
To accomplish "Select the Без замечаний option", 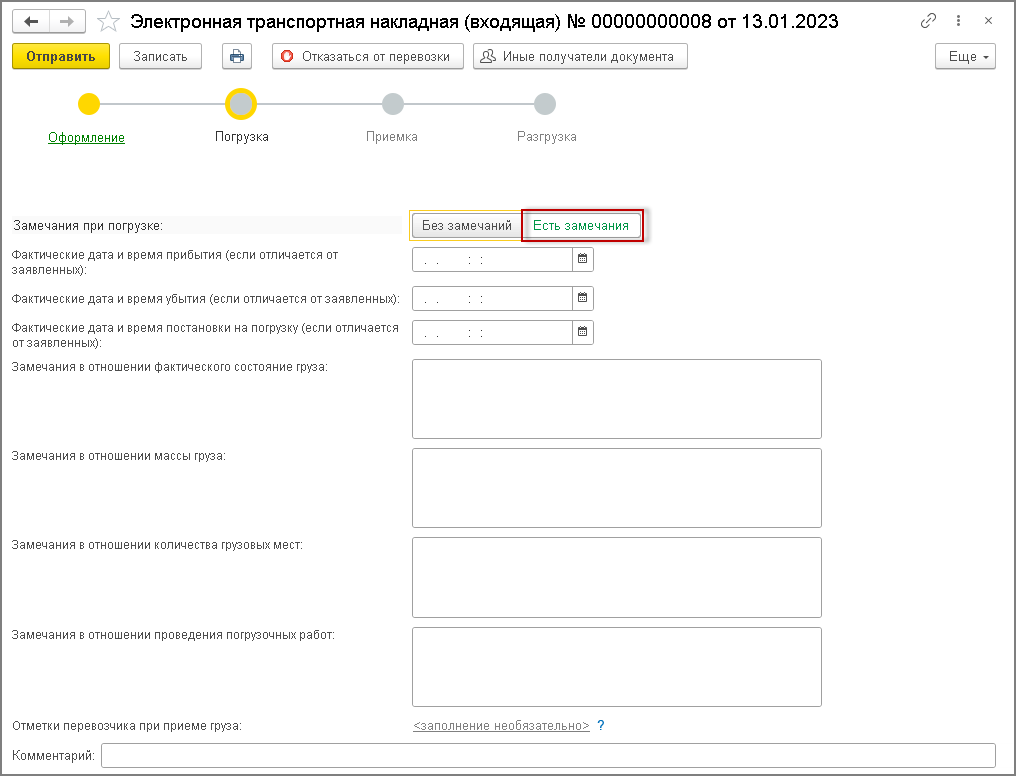I will pyautogui.click(x=467, y=225).
